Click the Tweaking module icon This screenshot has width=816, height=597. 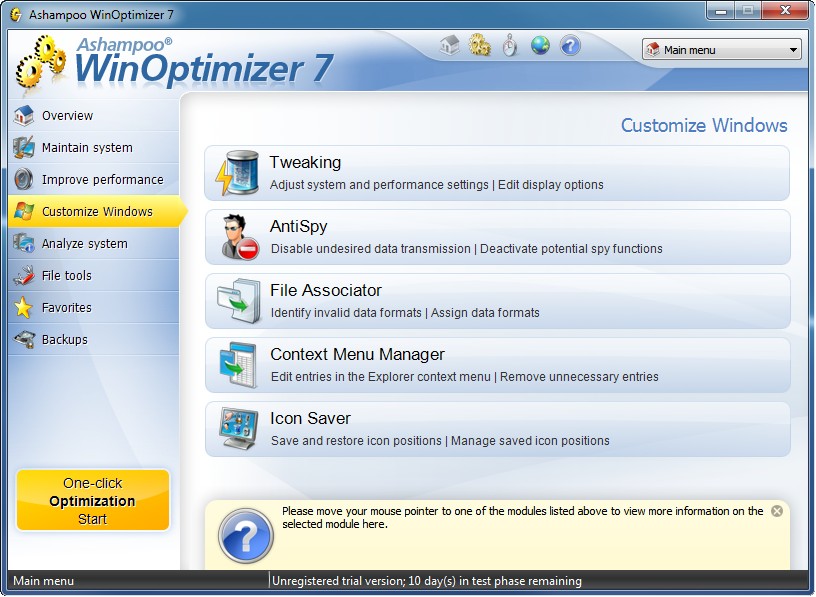238,173
